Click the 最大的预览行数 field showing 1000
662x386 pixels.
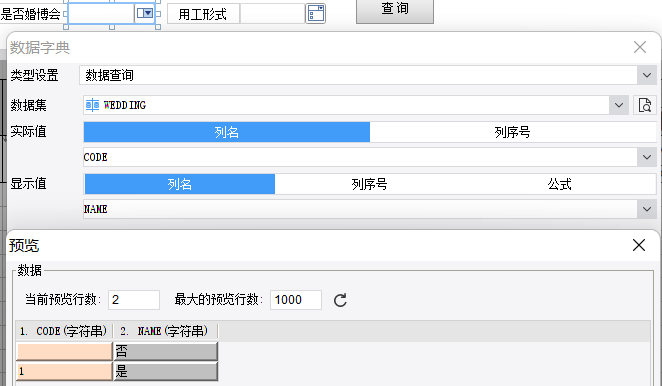point(296,300)
